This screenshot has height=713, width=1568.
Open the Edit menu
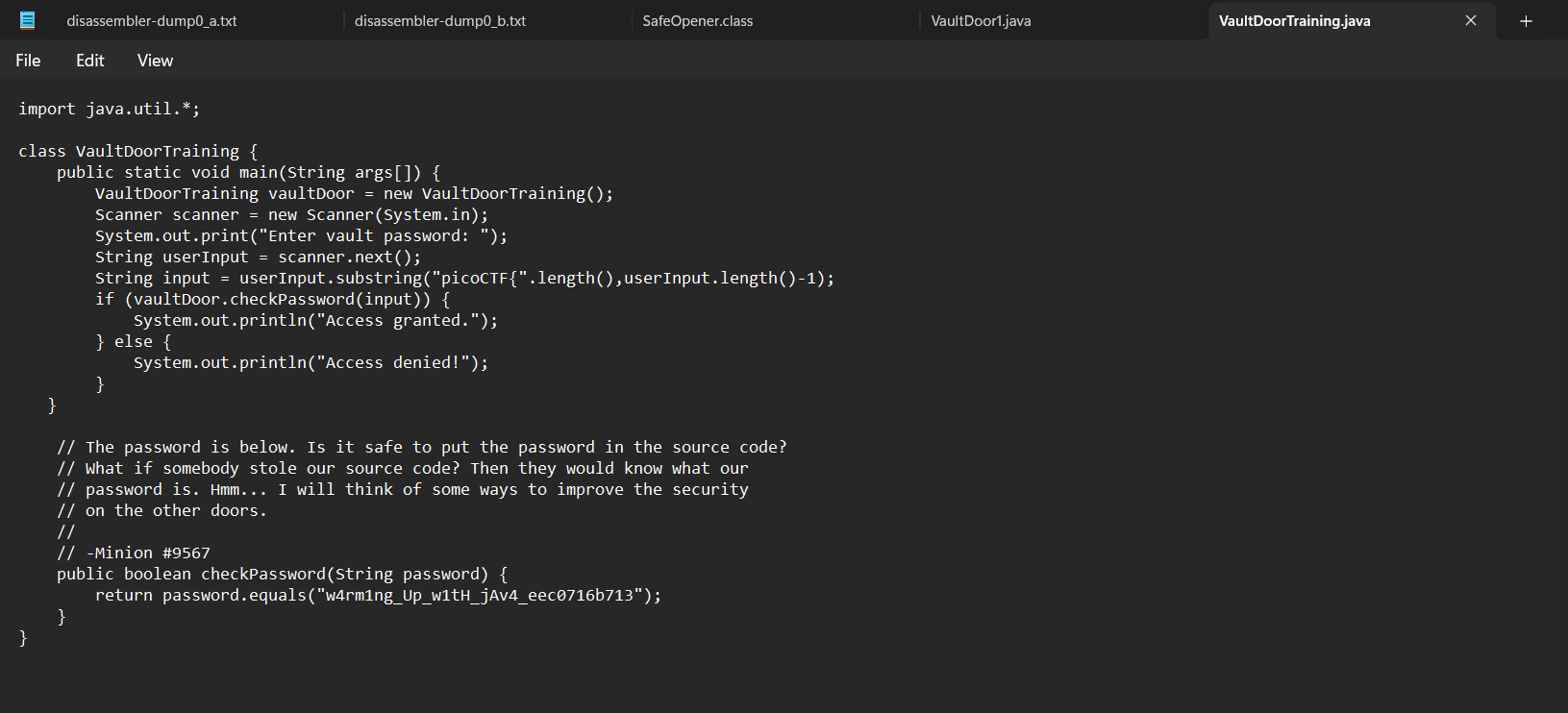point(90,61)
